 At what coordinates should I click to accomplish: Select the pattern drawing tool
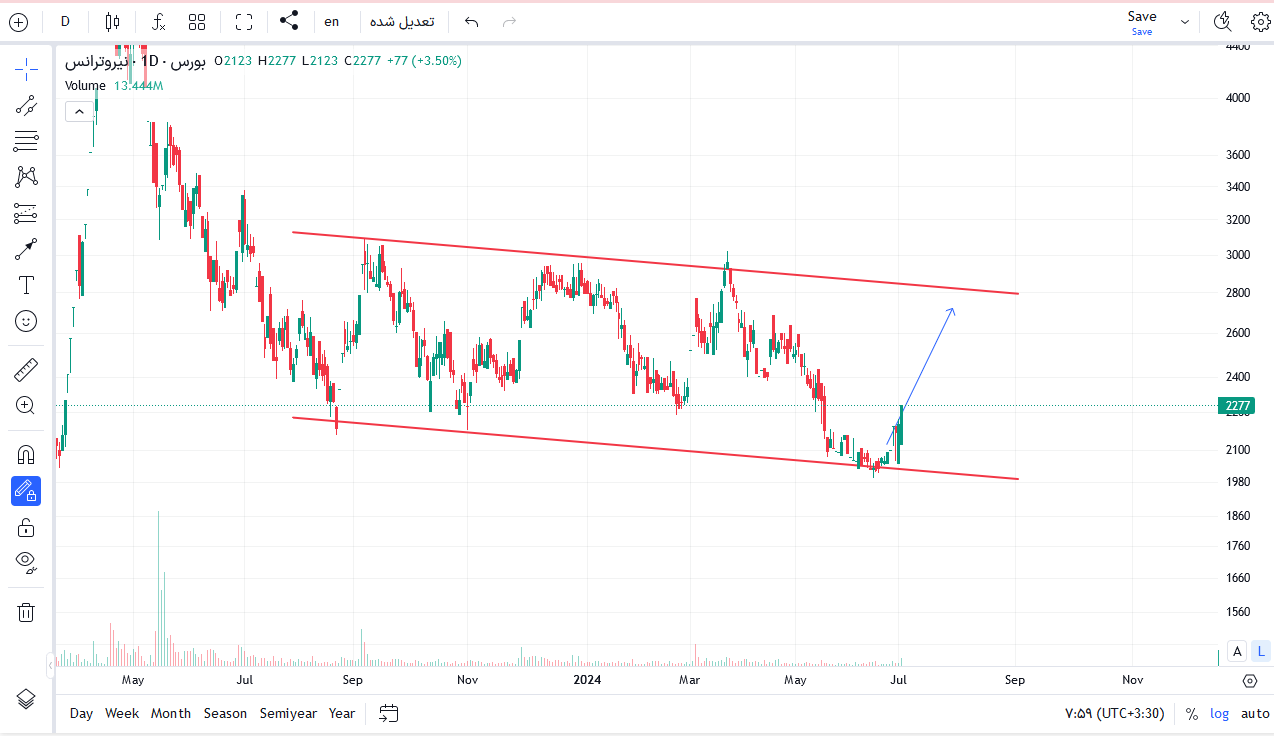click(x=26, y=177)
